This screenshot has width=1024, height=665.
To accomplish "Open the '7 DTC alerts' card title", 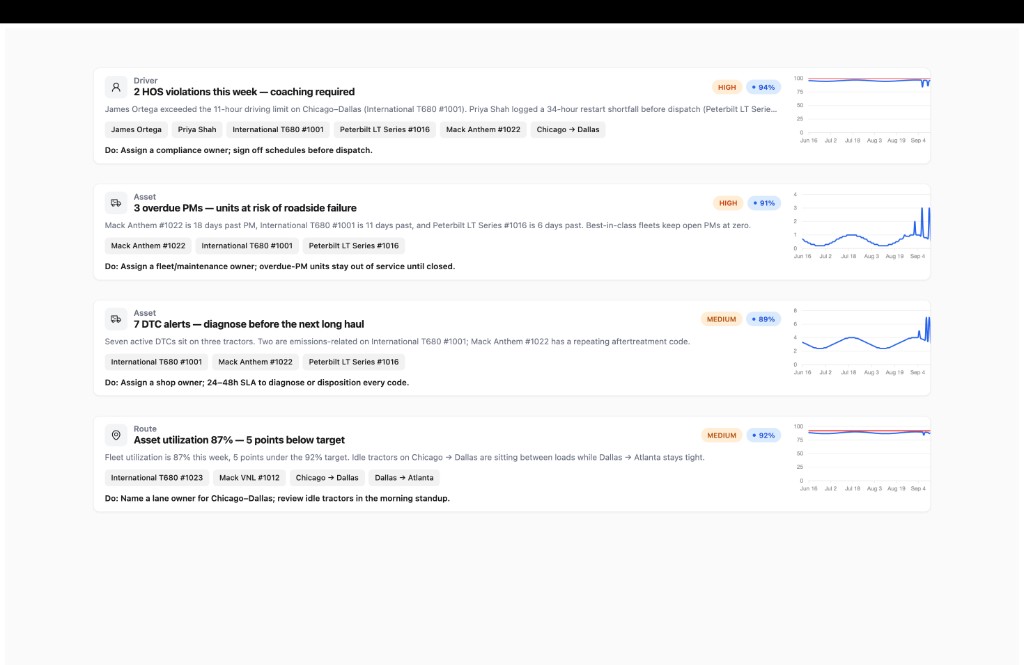I will (249, 324).
